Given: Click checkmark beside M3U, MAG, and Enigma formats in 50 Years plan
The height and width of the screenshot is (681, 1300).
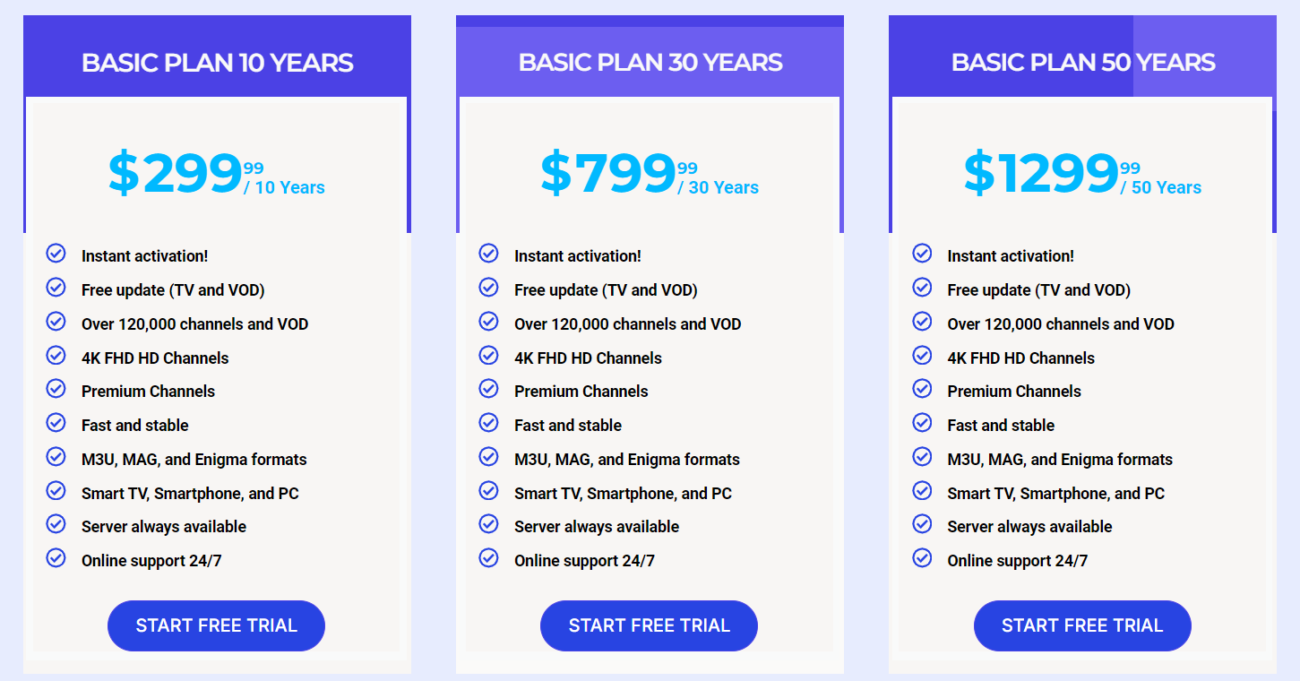Looking at the screenshot, I should [922, 457].
